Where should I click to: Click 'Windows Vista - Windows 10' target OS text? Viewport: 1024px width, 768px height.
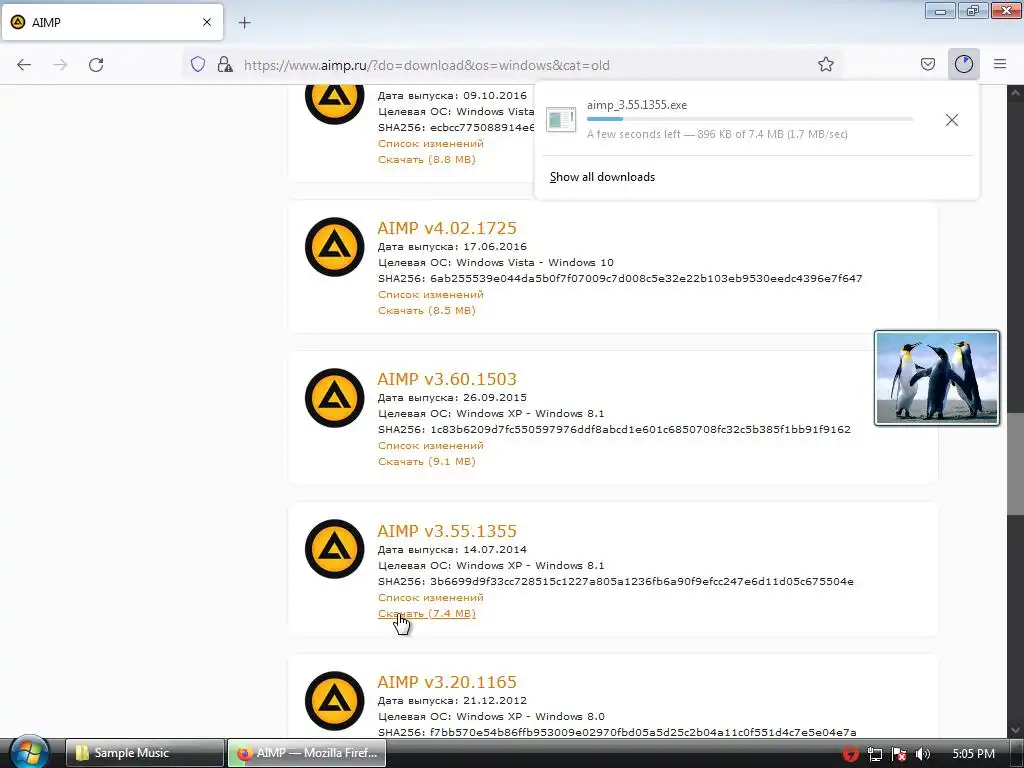click(535, 263)
